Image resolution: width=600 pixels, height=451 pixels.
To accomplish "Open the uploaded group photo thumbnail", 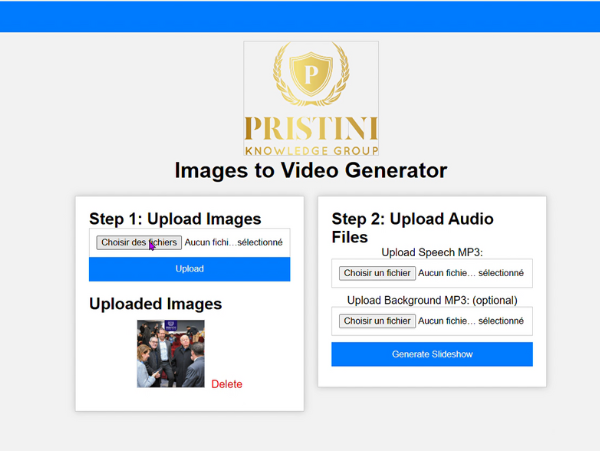I will tap(171, 354).
